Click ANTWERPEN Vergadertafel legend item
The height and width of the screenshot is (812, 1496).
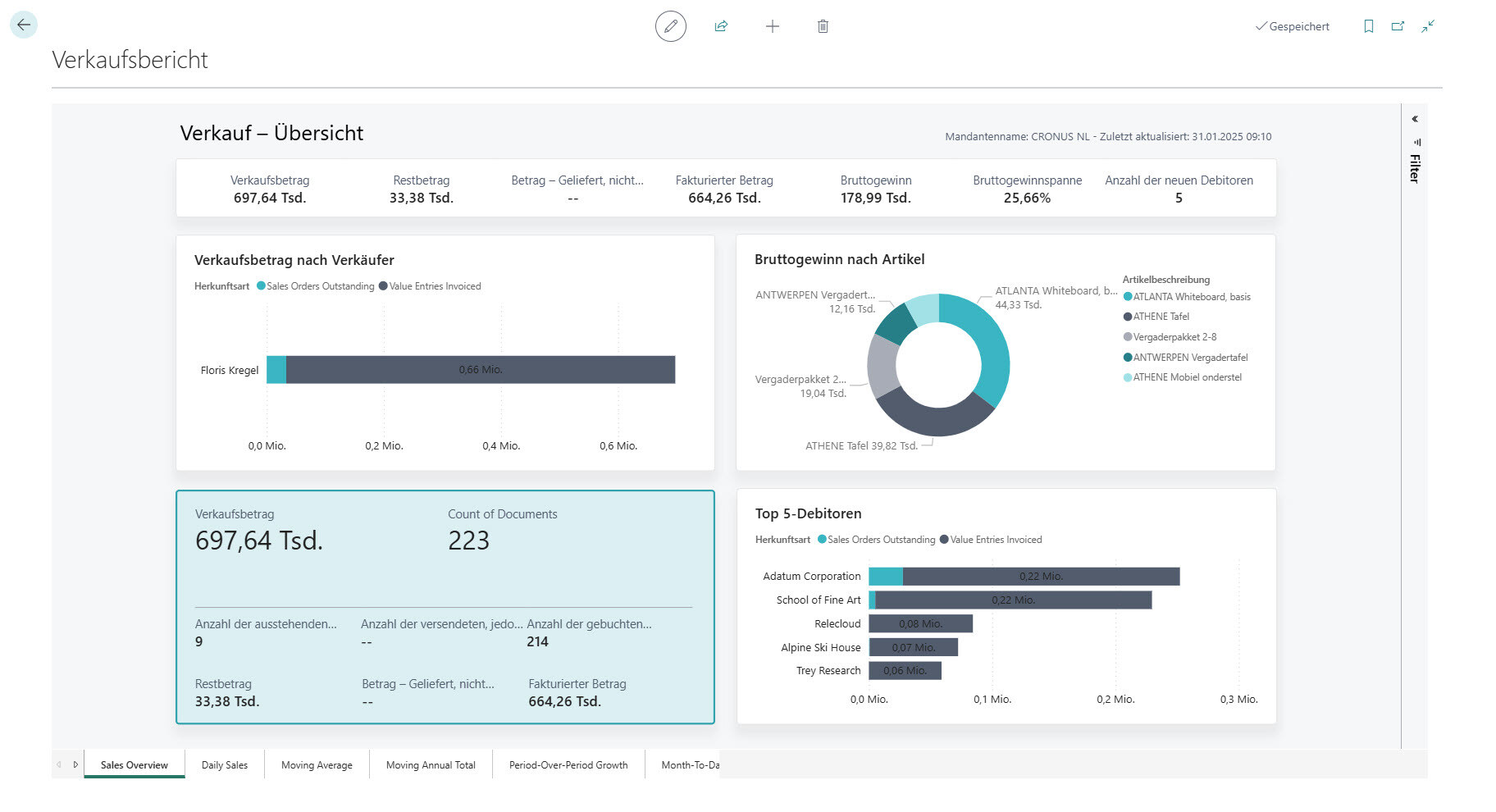(x=1185, y=358)
